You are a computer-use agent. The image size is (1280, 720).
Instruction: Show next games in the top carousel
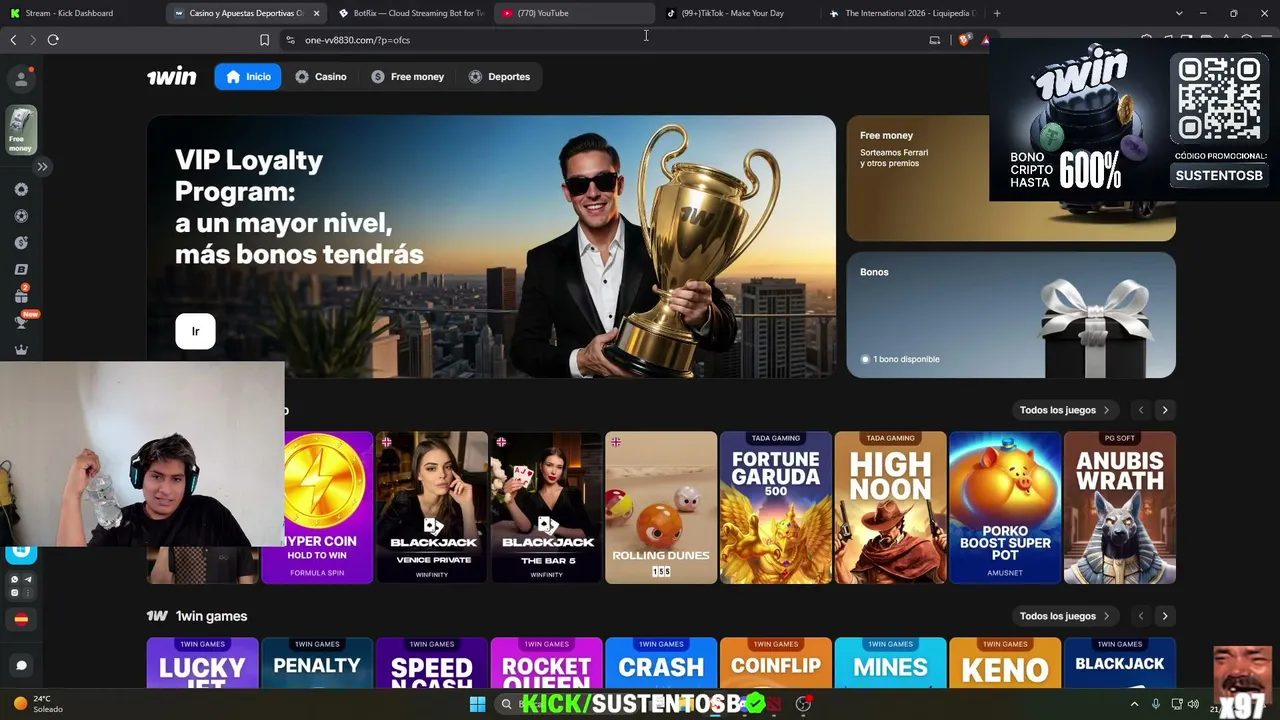point(1165,410)
